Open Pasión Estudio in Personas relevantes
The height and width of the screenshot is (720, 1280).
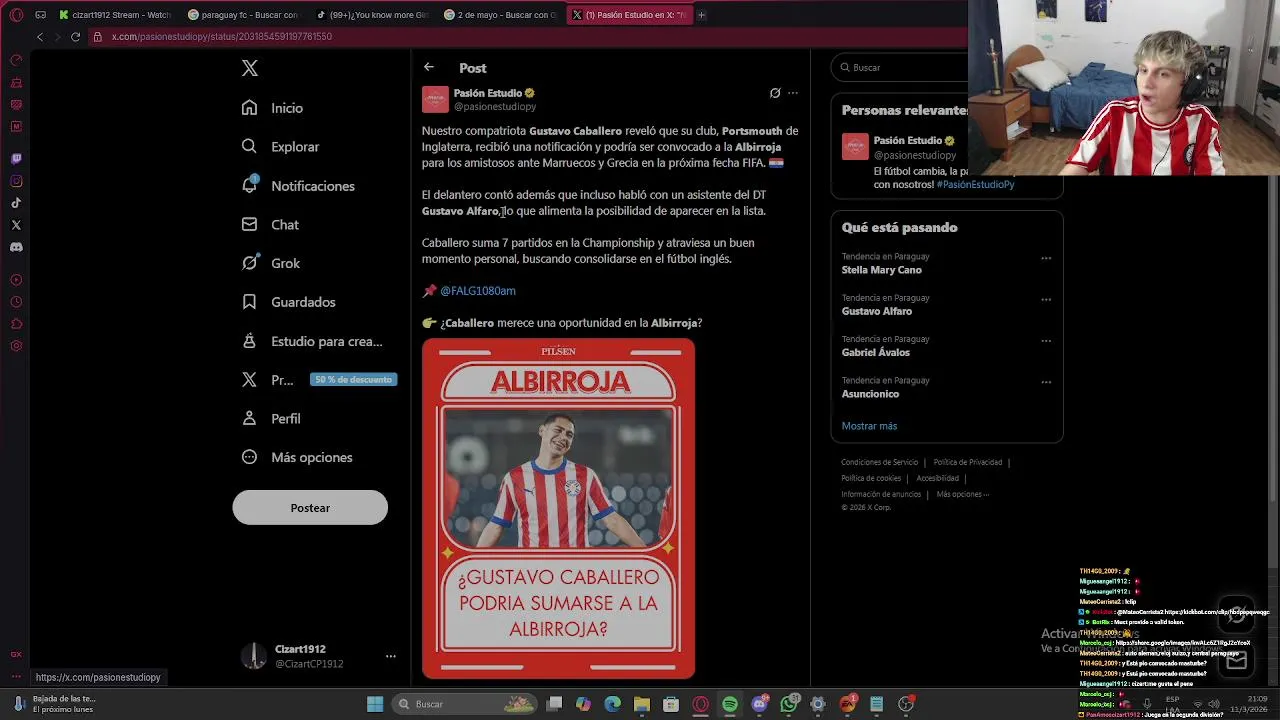pos(907,141)
